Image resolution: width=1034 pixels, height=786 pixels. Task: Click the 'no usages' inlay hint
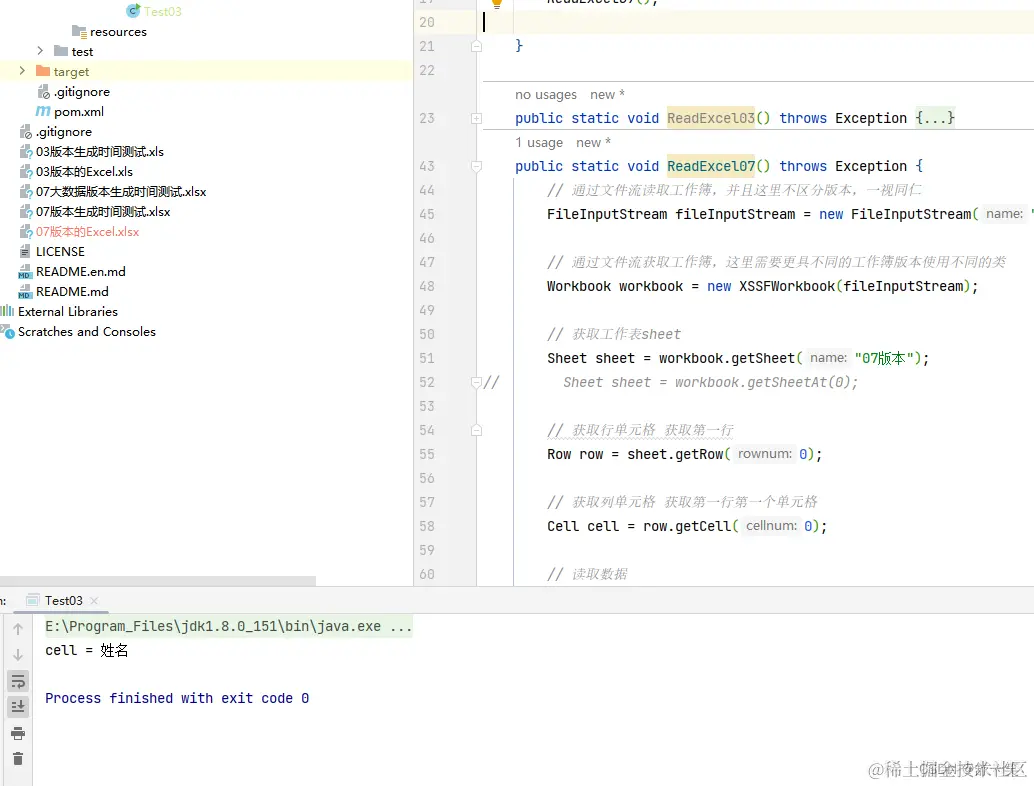point(546,94)
